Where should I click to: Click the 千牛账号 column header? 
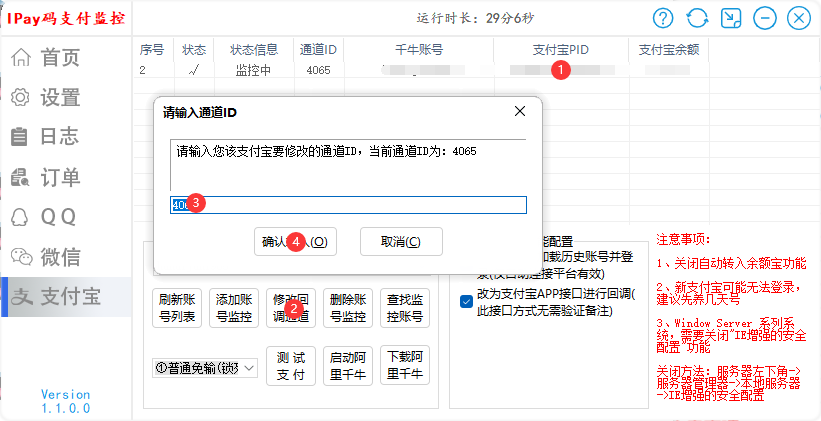pyautogui.click(x=419, y=50)
